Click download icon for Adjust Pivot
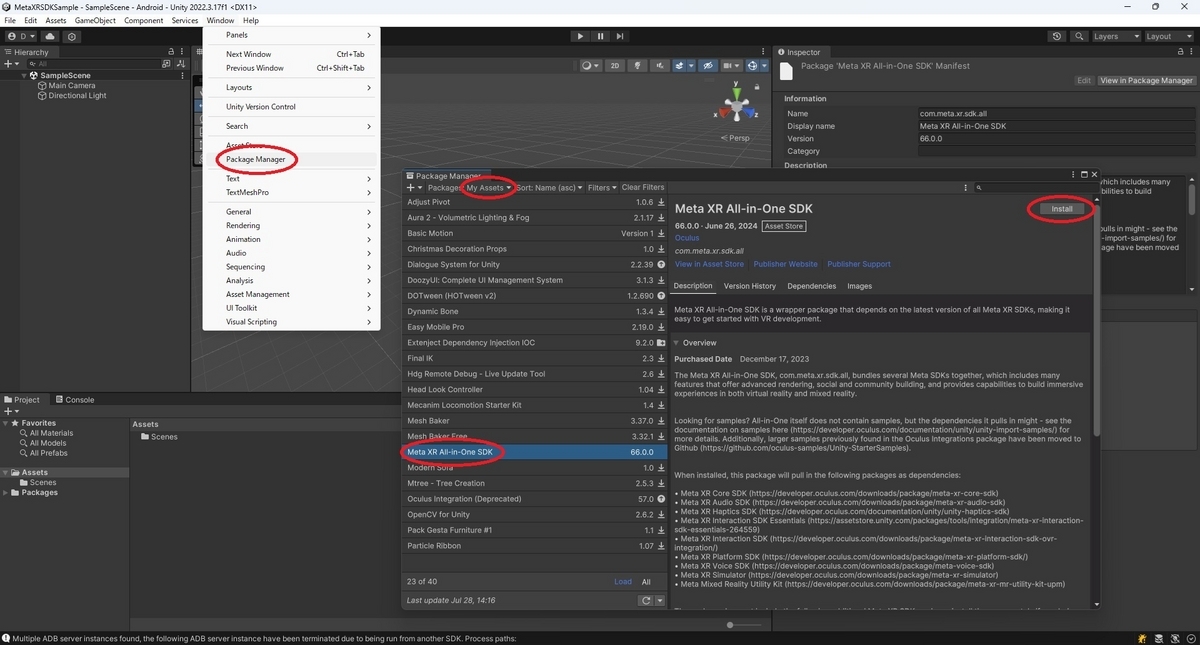The width and height of the screenshot is (1200, 645). click(661, 202)
